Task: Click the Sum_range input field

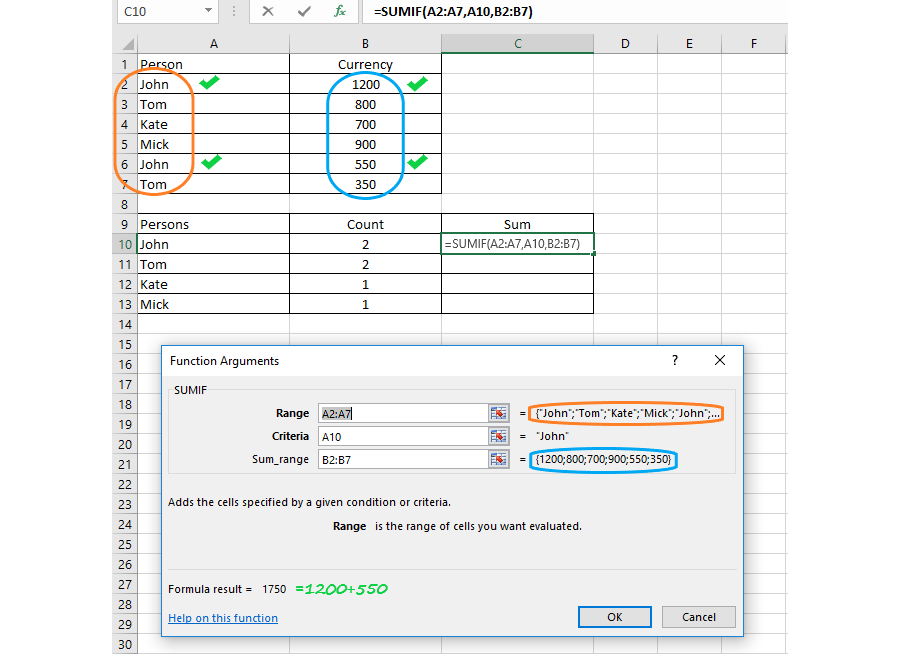Action: (400, 459)
